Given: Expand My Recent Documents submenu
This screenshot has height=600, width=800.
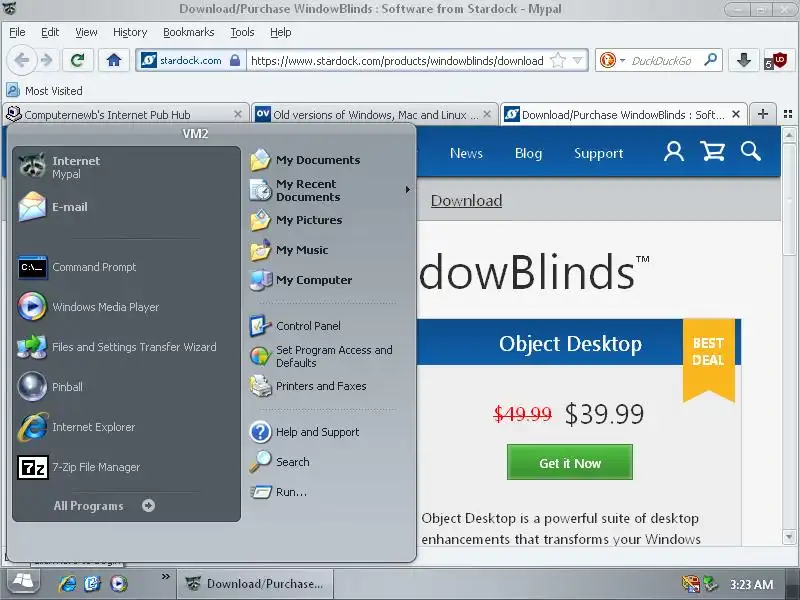Looking at the screenshot, I should point(330,190).
